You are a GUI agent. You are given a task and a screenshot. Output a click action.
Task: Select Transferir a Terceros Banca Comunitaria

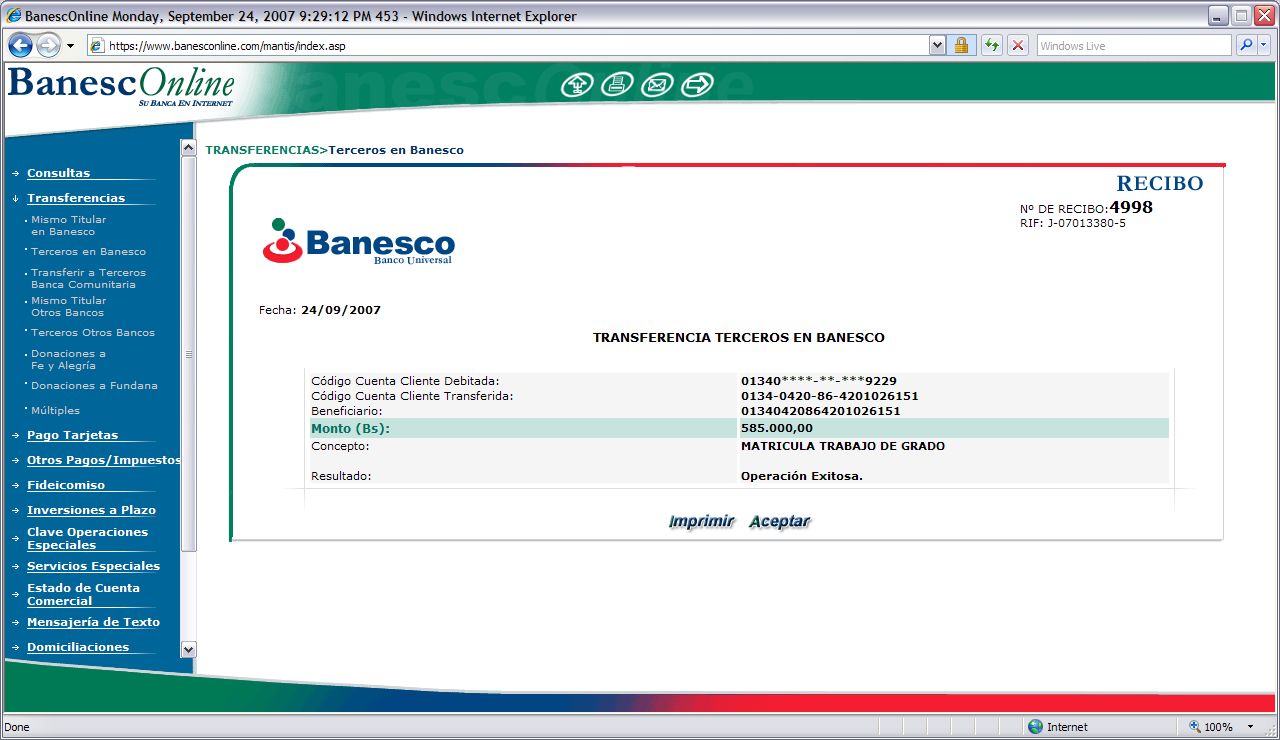pos(88,279)
